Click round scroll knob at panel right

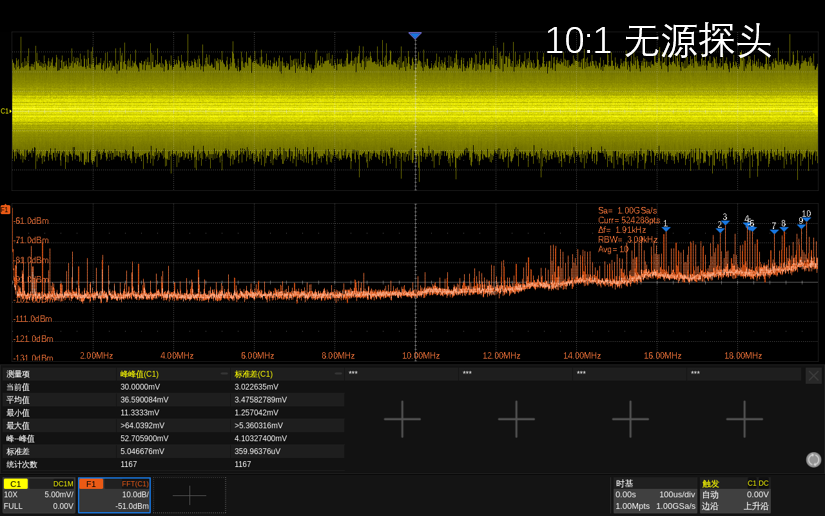[813, 460]
